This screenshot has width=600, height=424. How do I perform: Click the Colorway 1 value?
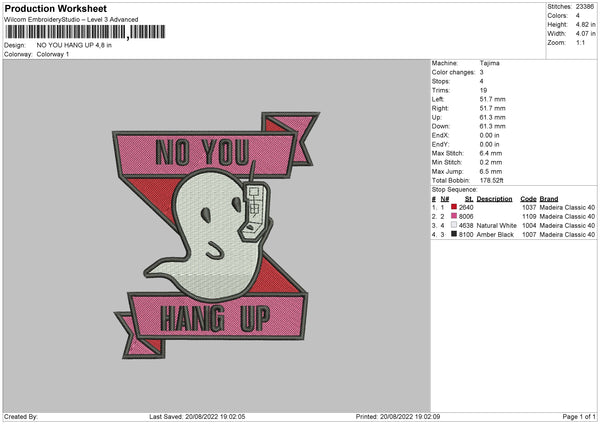pos(54,54)
